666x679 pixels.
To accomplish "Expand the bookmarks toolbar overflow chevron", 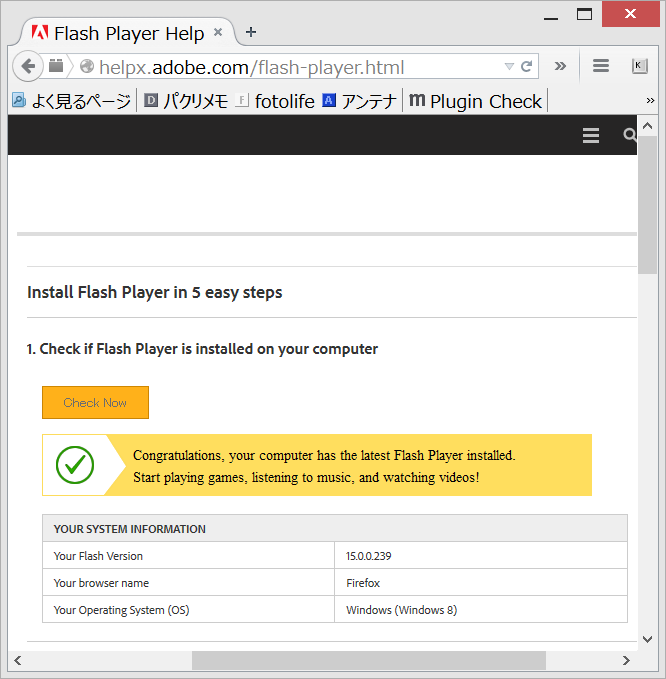I will (x=650, y=100).
